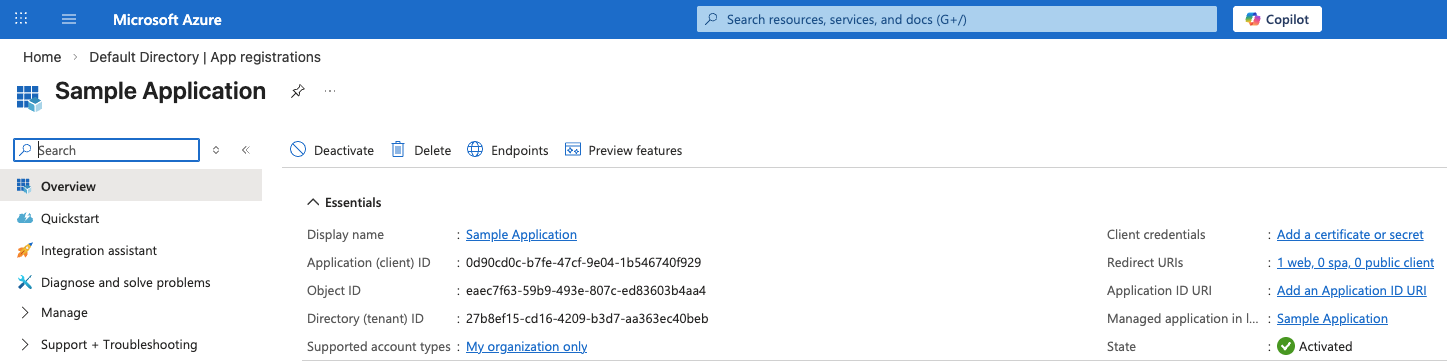
Task: Click the Quickstart cloud icon
Action: click(25, 218)
